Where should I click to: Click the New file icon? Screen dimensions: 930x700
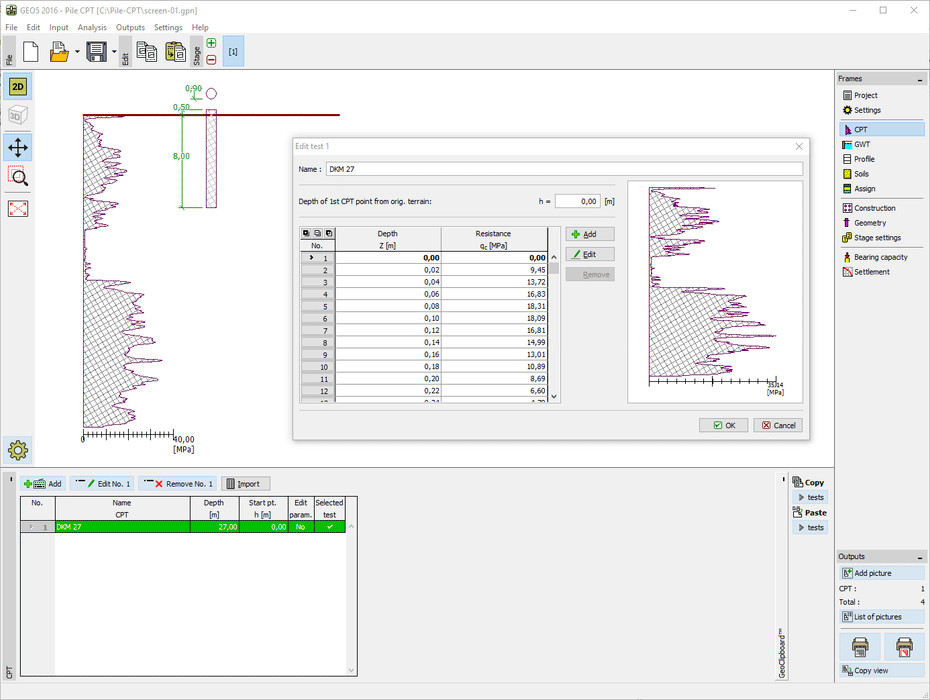(x=30, y=52)
